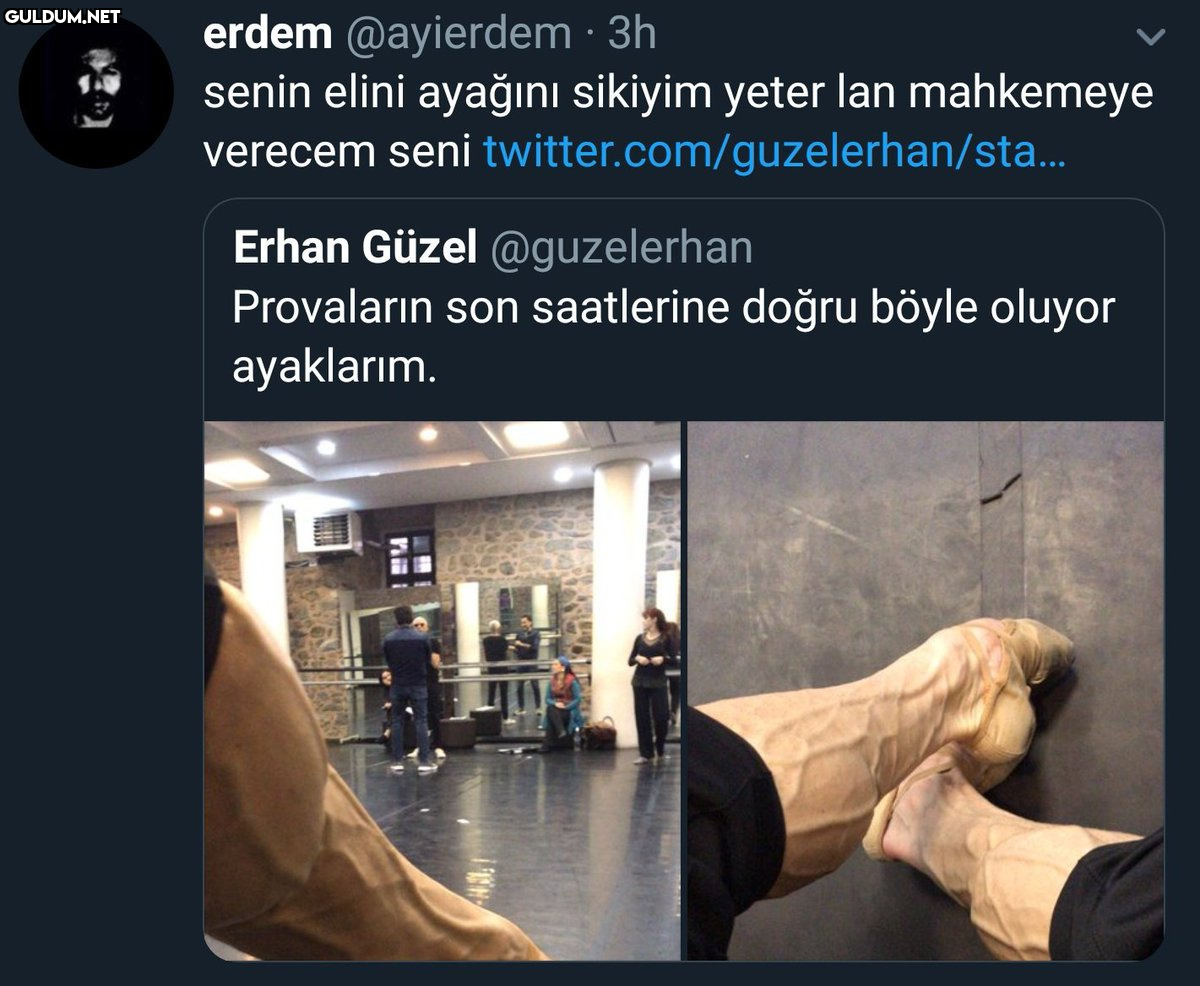1200x986 pixels.
Task: Click the seated woman with the teal headscarf
Action: pyautogui.click(x=563, y=703)
